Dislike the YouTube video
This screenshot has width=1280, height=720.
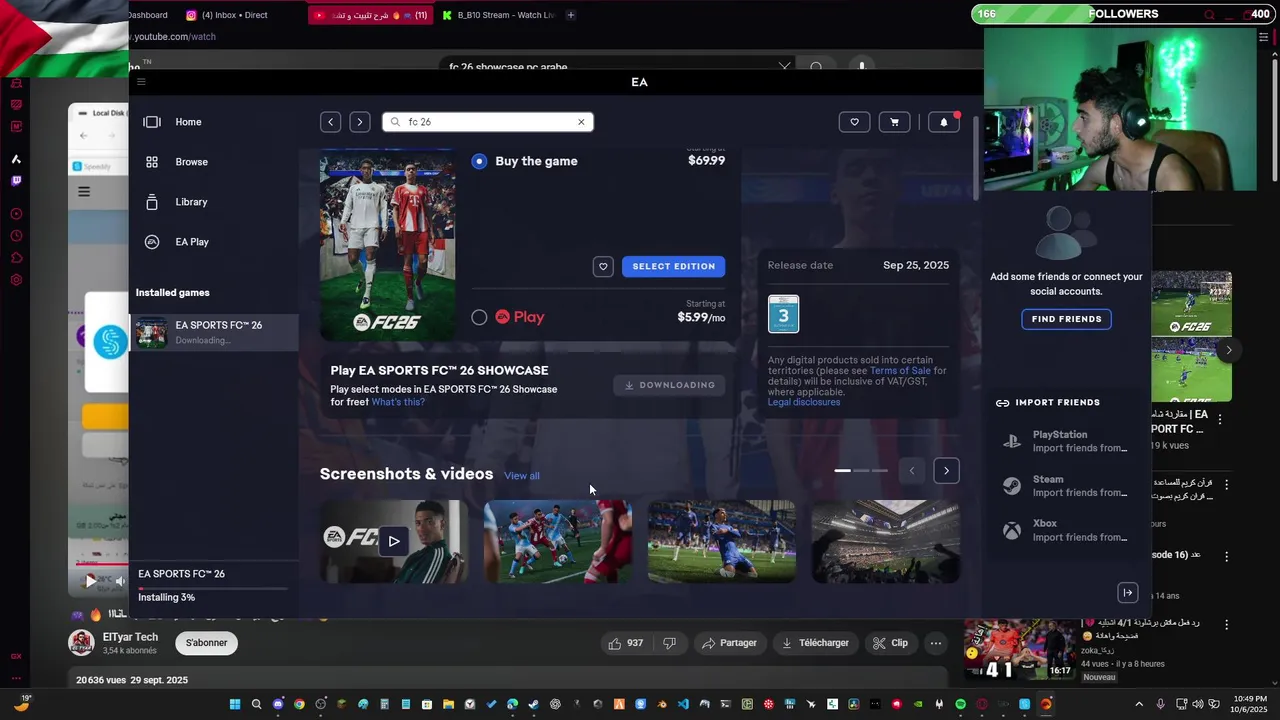tap(671, 643)
